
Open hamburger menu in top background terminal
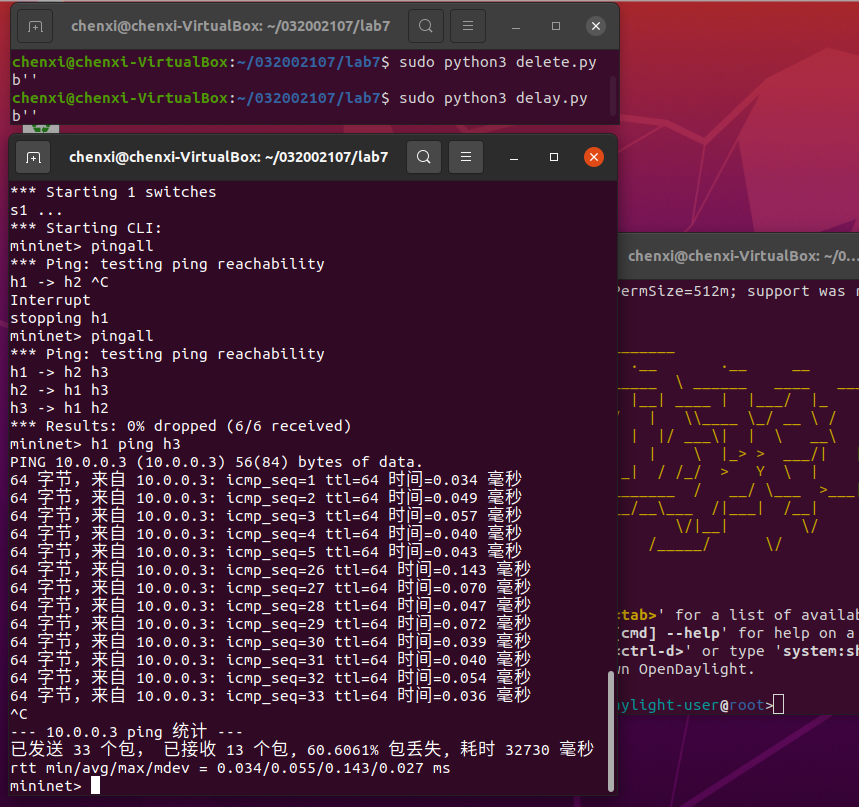[468, 26]
